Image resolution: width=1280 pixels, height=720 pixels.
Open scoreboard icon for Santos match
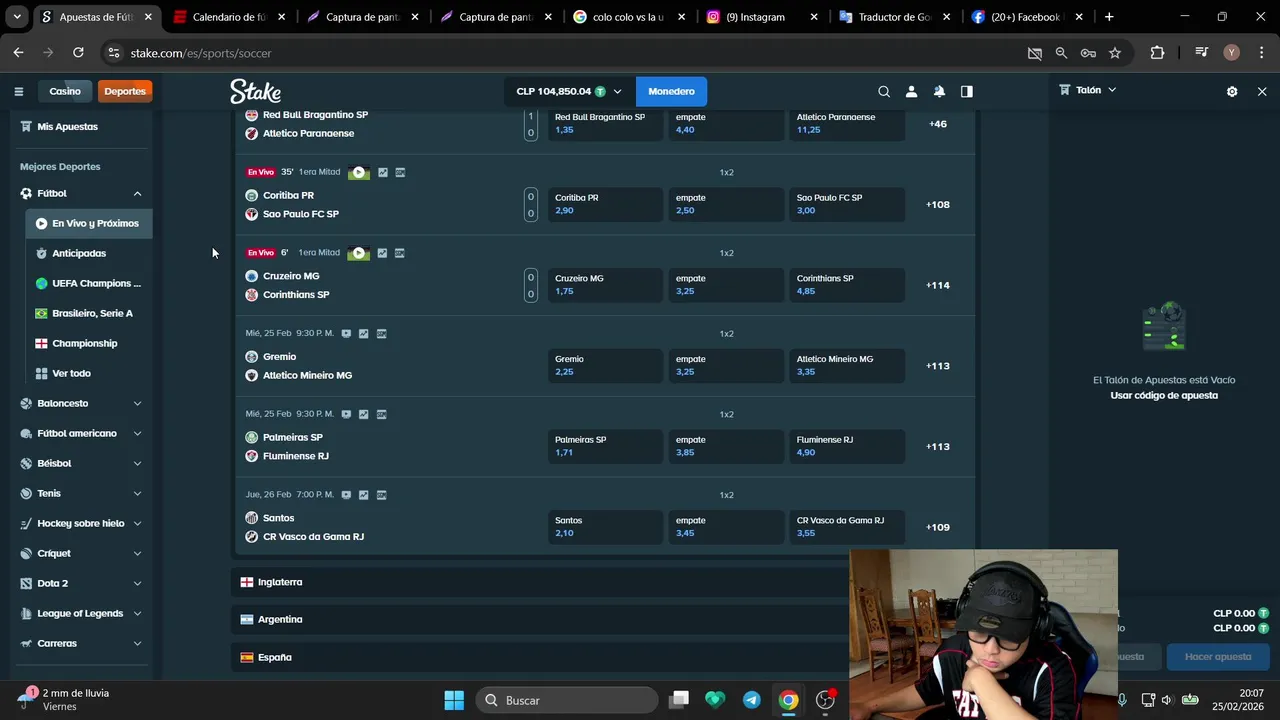(x=382, y=495)
